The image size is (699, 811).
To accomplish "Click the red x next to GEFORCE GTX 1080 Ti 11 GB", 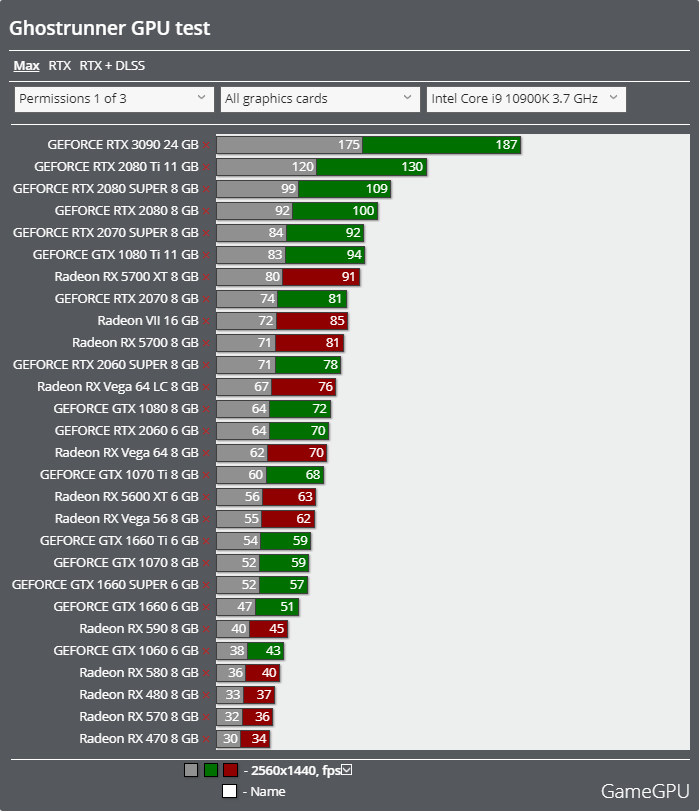I will (x=206, y=255).
